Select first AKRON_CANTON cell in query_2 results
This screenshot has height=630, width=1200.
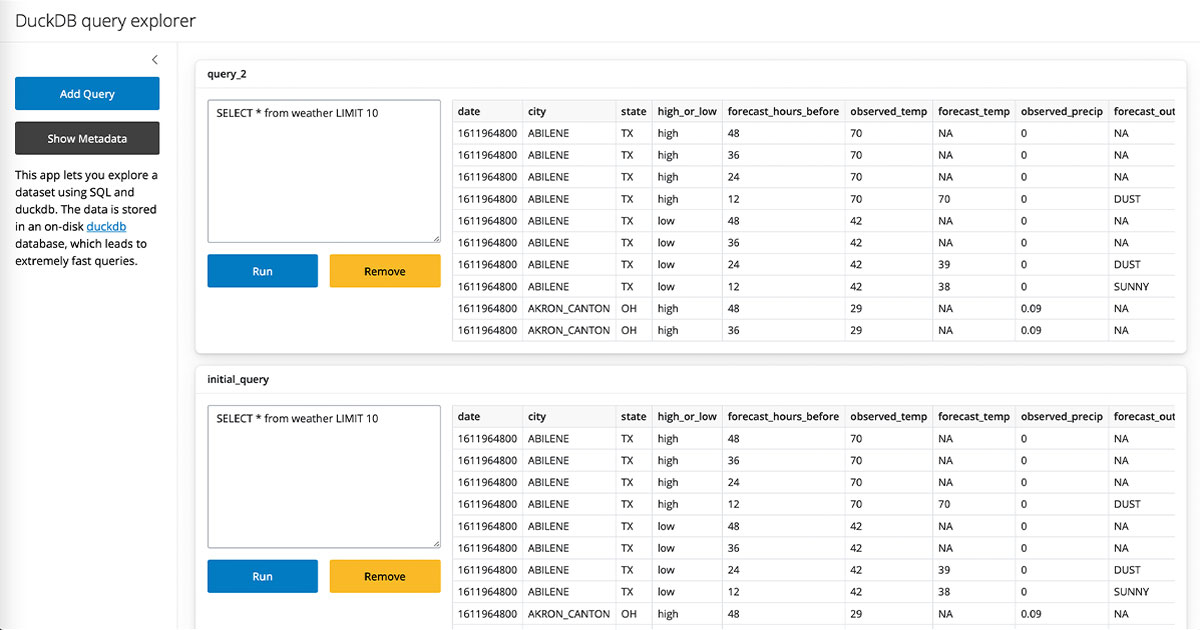[568, 309]
